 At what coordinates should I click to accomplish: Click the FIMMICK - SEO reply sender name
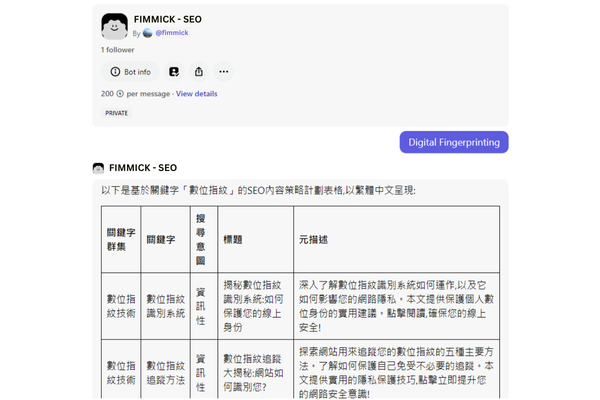point(143,168)
